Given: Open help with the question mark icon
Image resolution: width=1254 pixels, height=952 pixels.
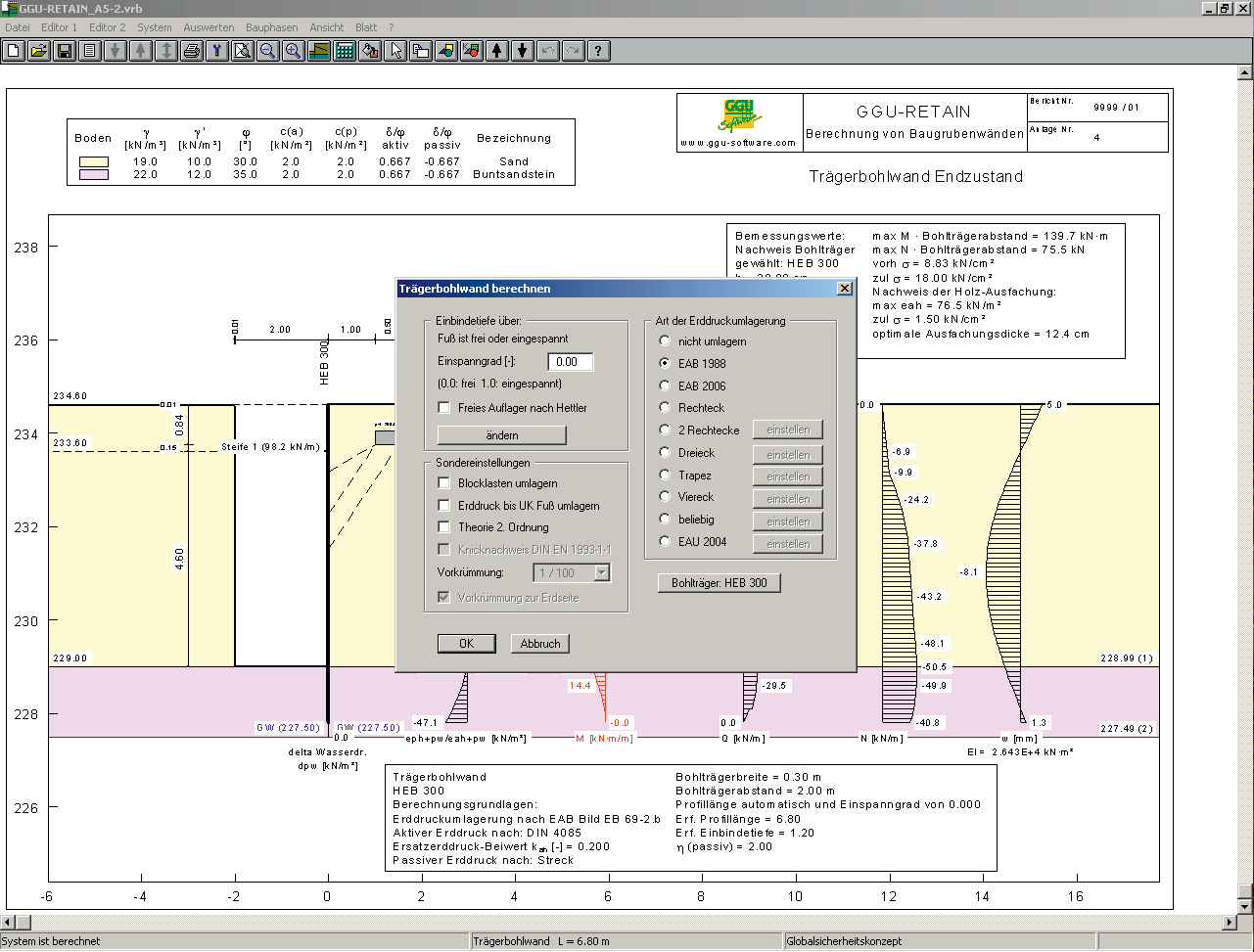Looking at the screenshot, I should [x=599, y=51].
